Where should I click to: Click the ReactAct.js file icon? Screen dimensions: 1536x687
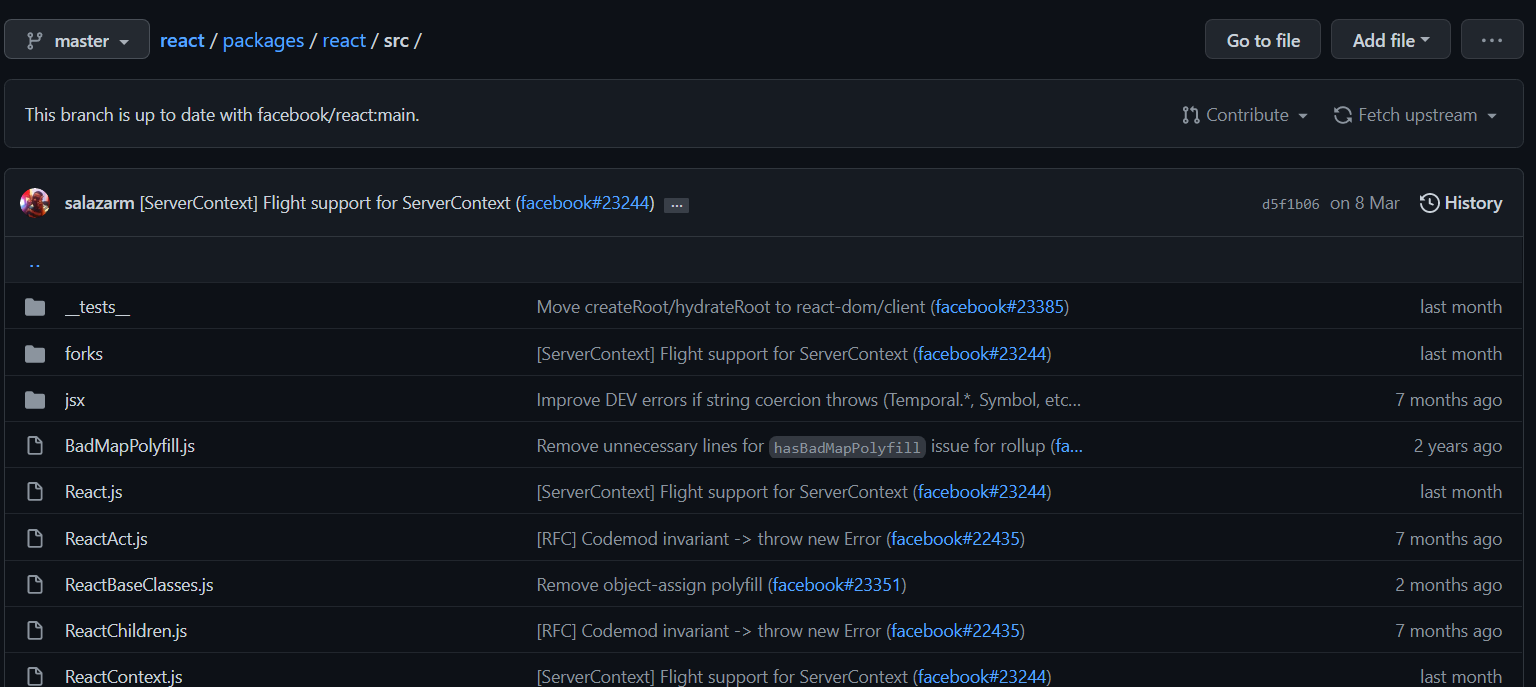(35, 539)
